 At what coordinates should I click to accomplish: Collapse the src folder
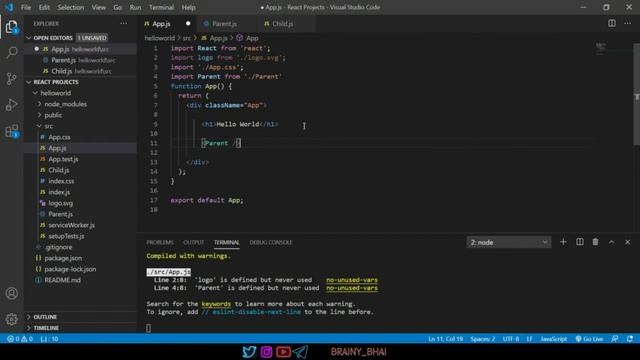40,126
